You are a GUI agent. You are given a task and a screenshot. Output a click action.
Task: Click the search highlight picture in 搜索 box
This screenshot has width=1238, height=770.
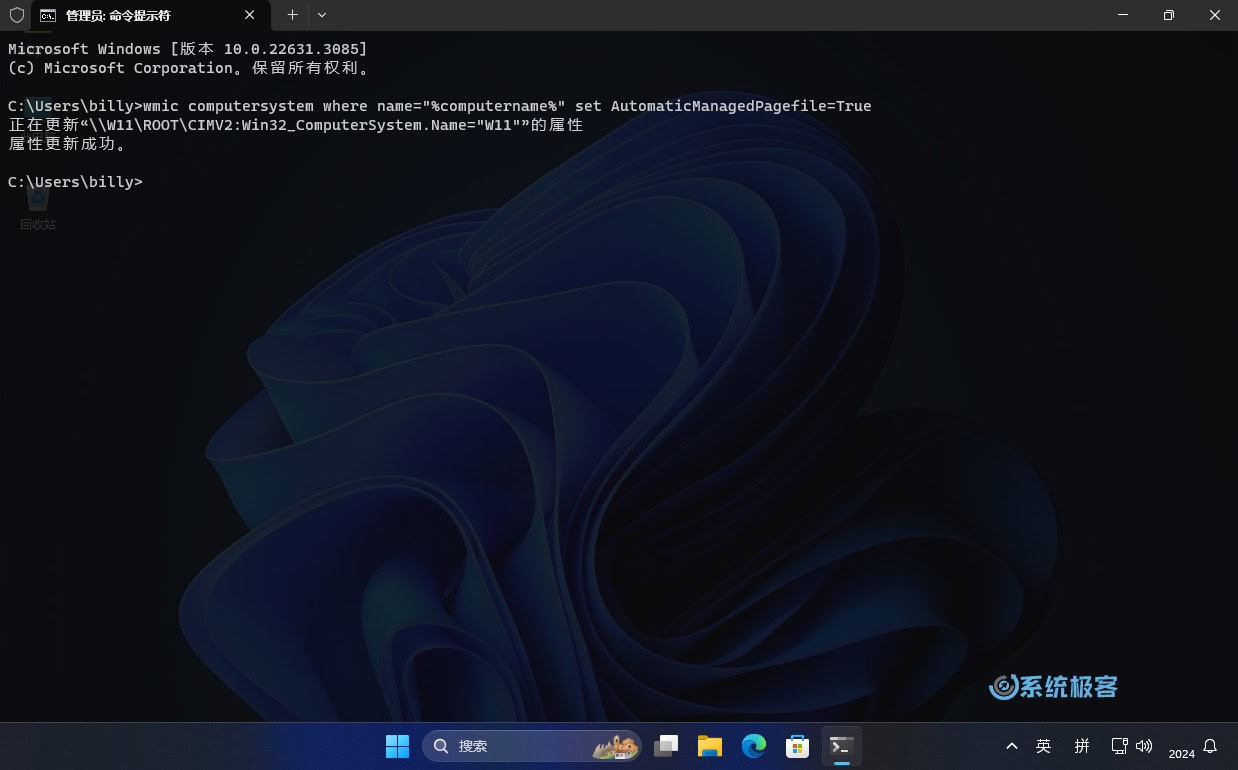click(616, 747)
